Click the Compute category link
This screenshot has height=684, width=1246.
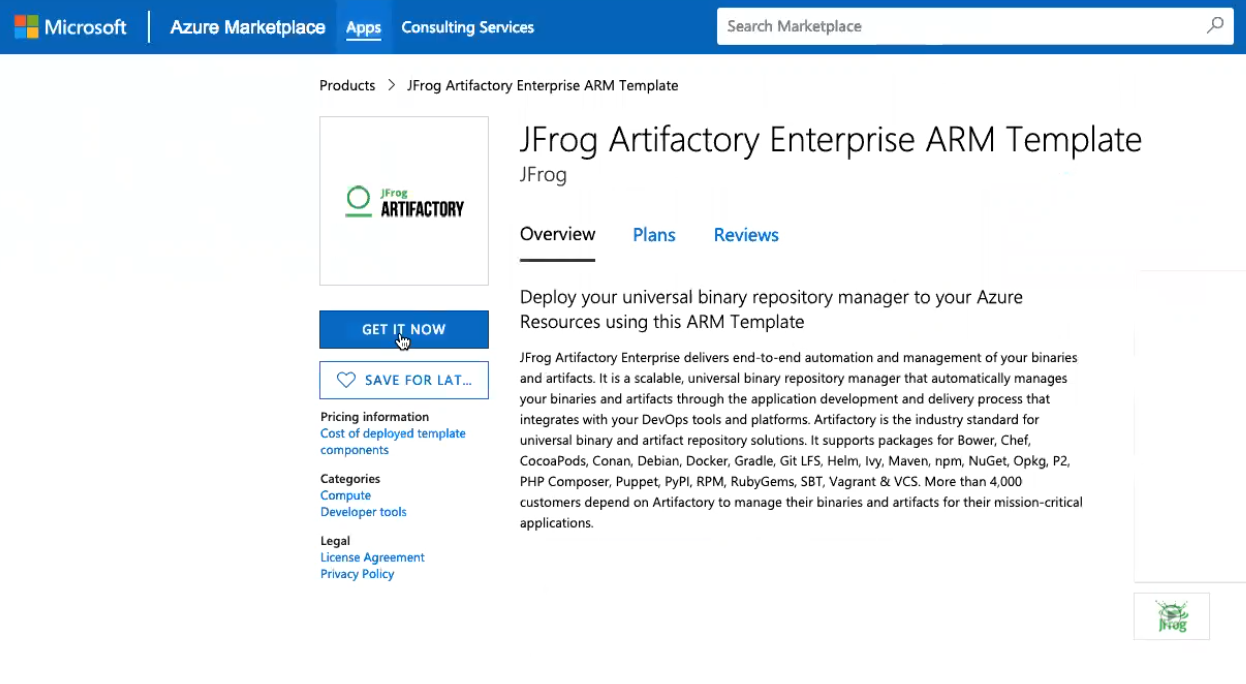pos(345,495)
